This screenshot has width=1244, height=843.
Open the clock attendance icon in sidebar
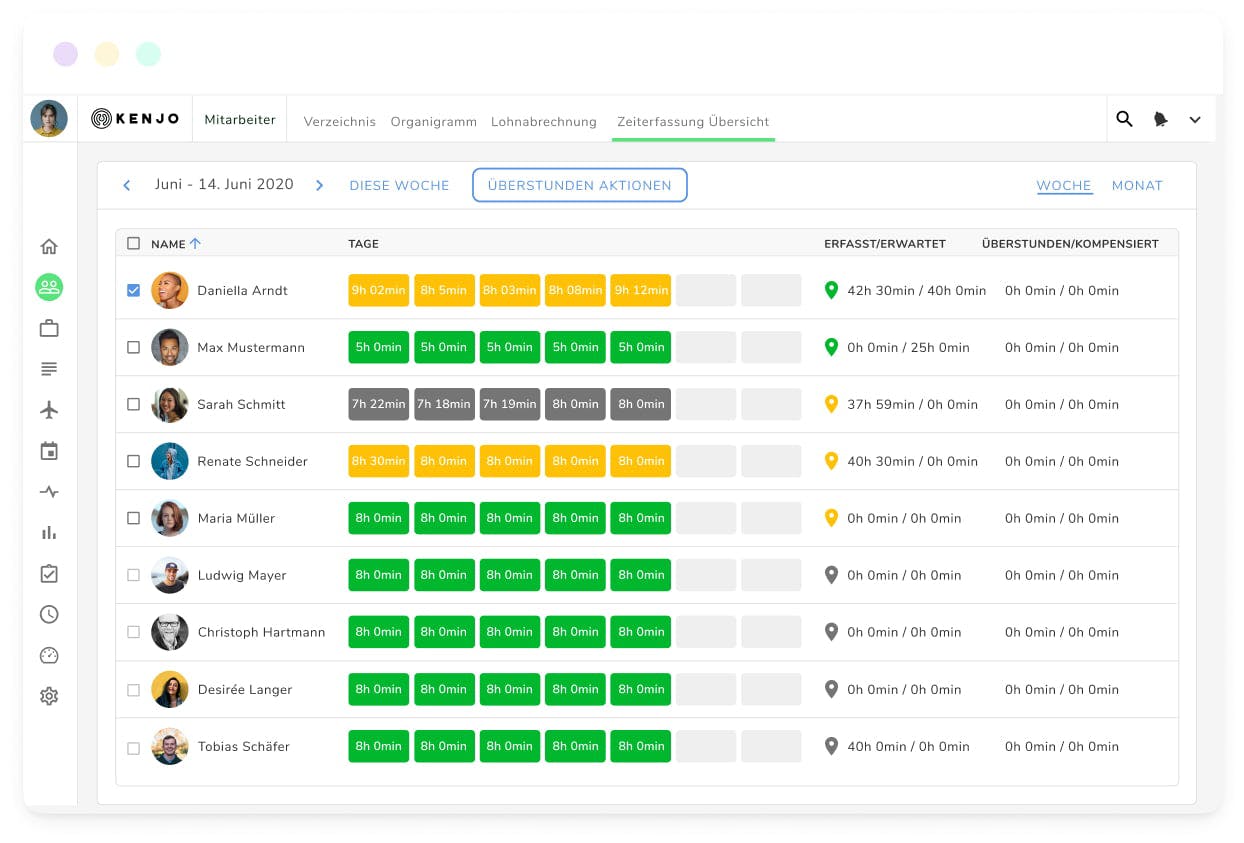49,615
